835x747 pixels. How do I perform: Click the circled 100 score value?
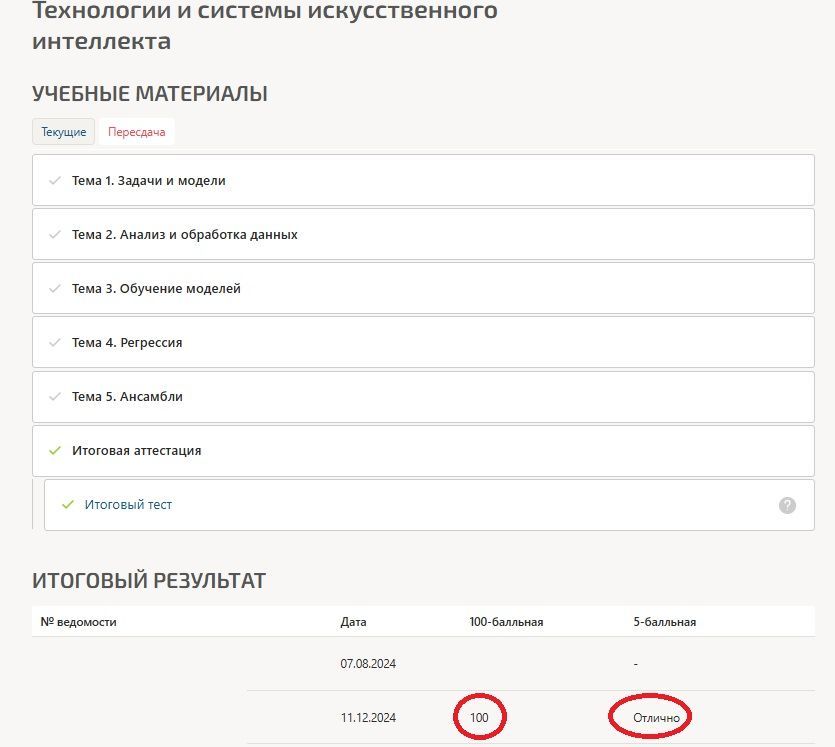[479, 717]
